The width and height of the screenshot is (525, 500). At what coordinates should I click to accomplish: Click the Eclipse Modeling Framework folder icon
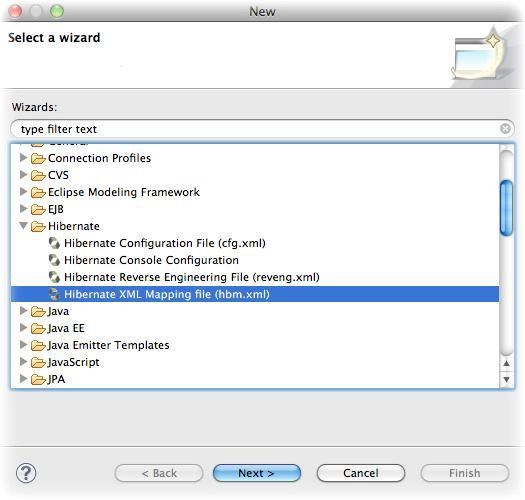38,192
